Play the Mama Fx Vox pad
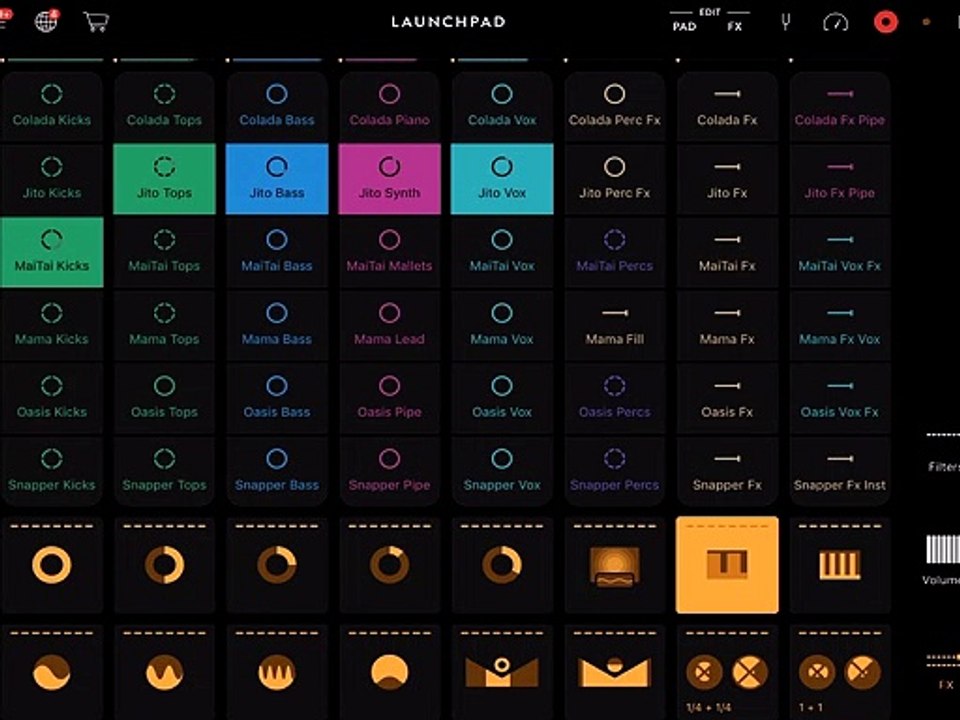The image size is (960, 720). 840,325
